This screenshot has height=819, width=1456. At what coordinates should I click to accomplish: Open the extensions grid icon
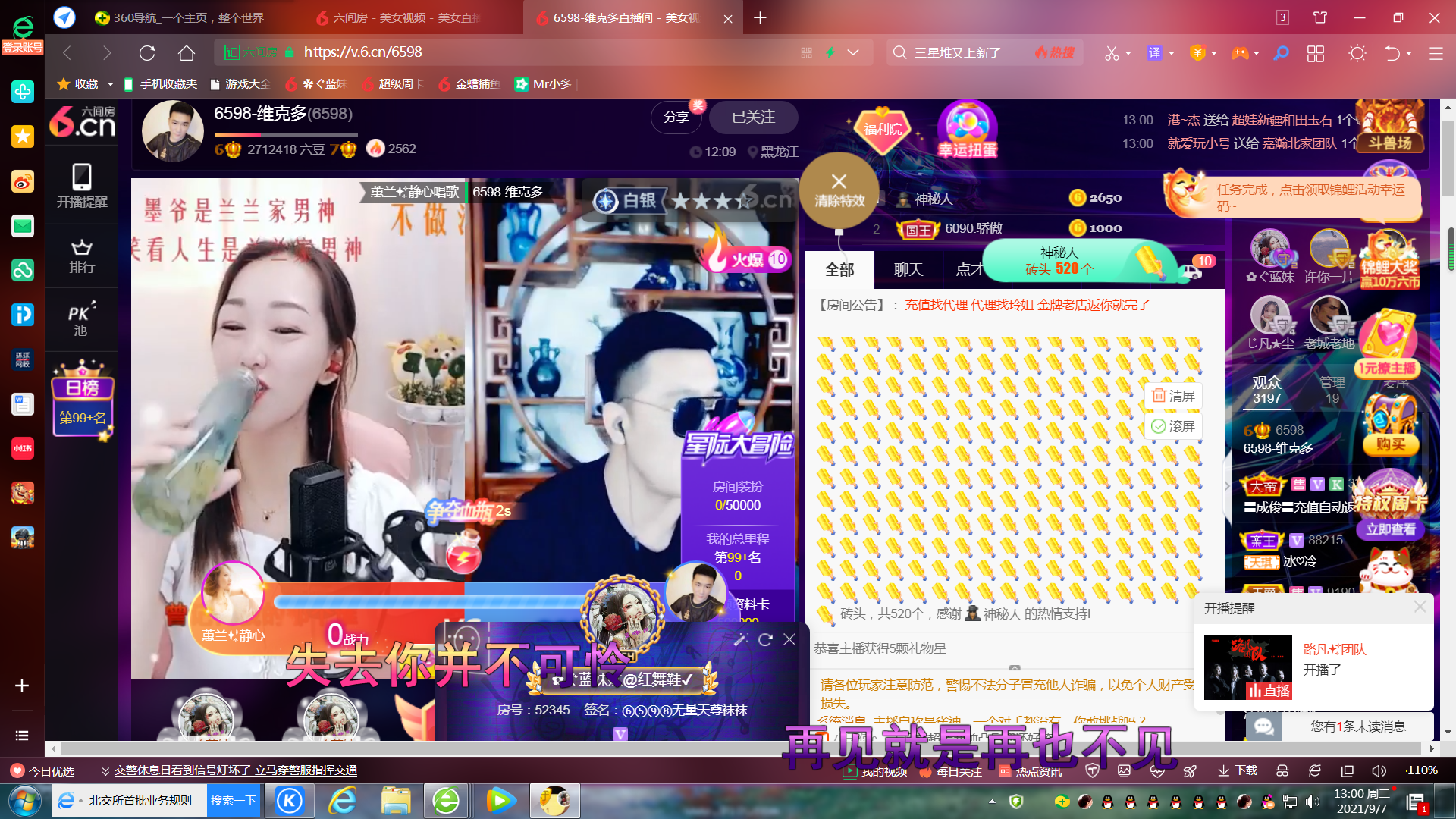1316,53
